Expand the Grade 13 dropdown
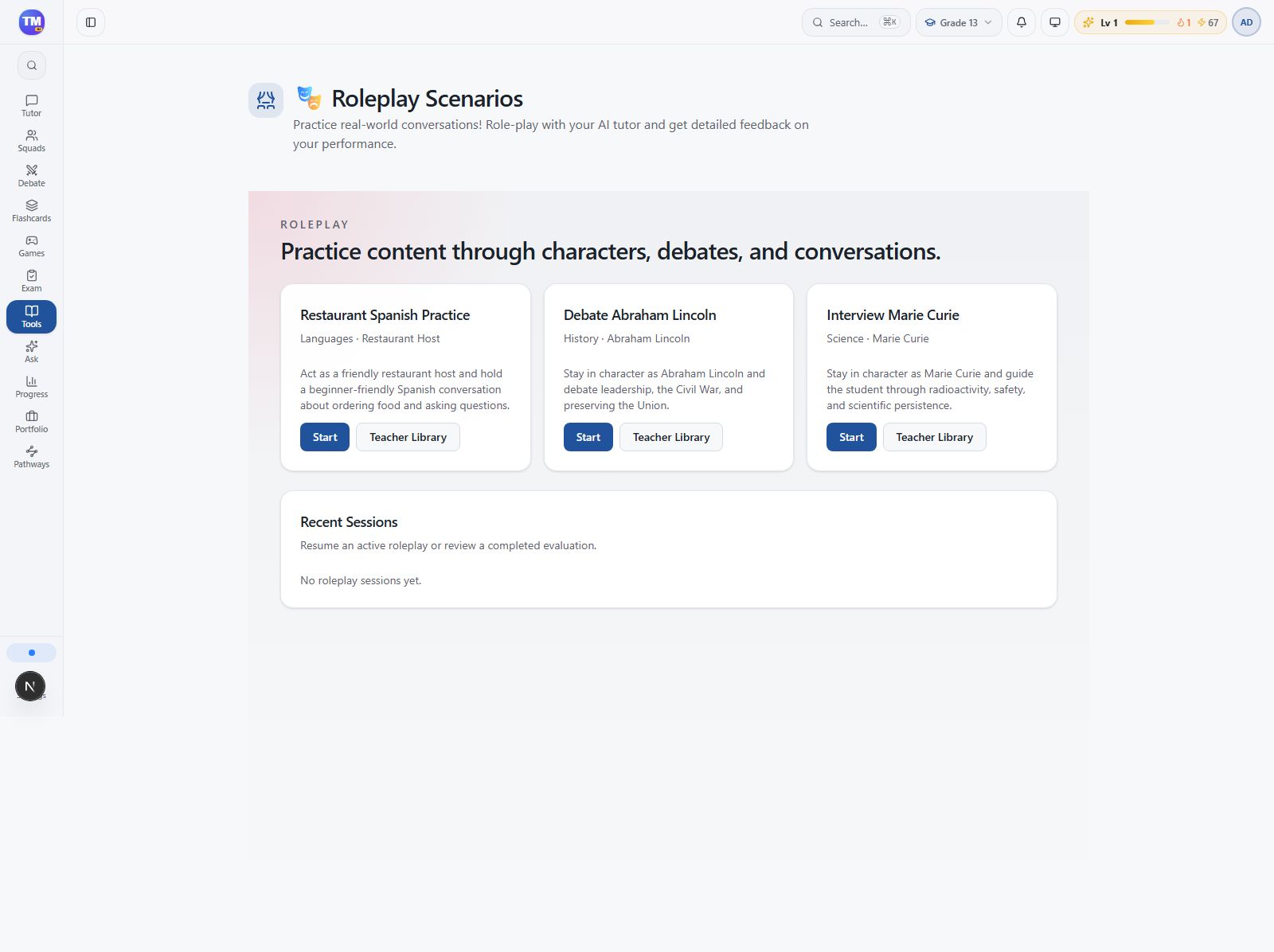Image resolution: width=1274 pixels, height=952 pixels. tap(959, 22)
